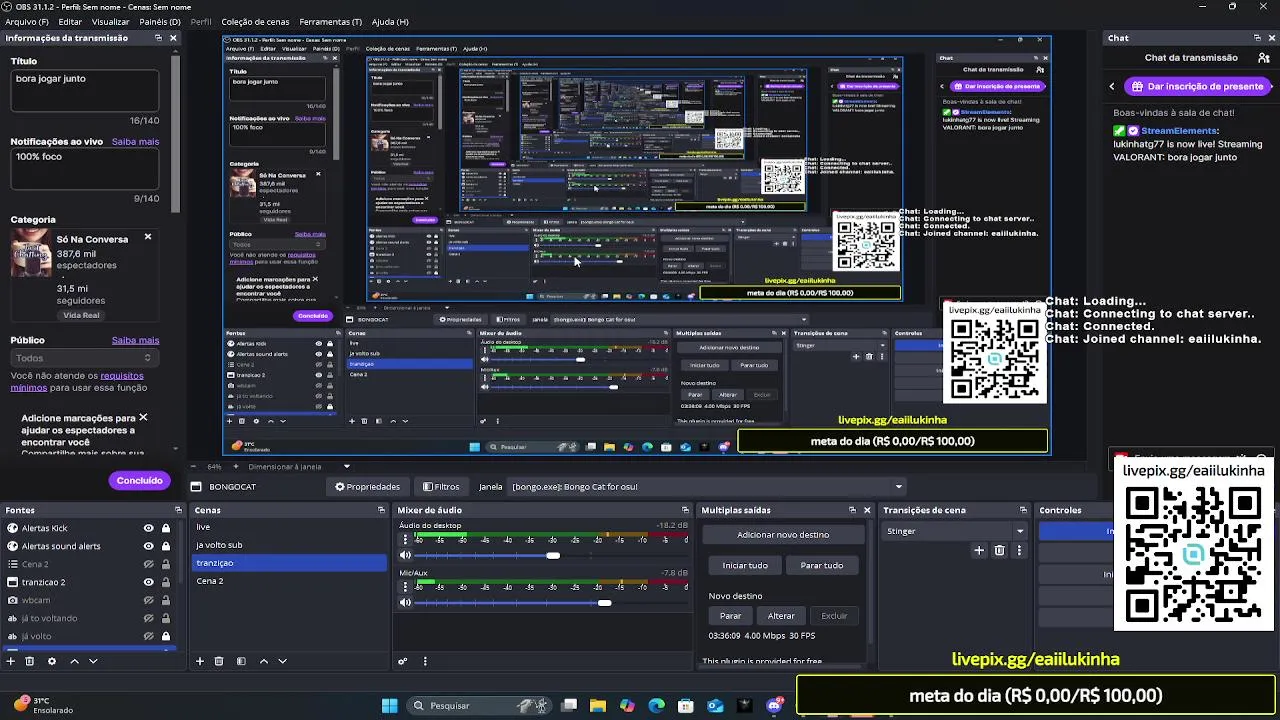Unlock the Alertas Kick source

tap(166, 528)
